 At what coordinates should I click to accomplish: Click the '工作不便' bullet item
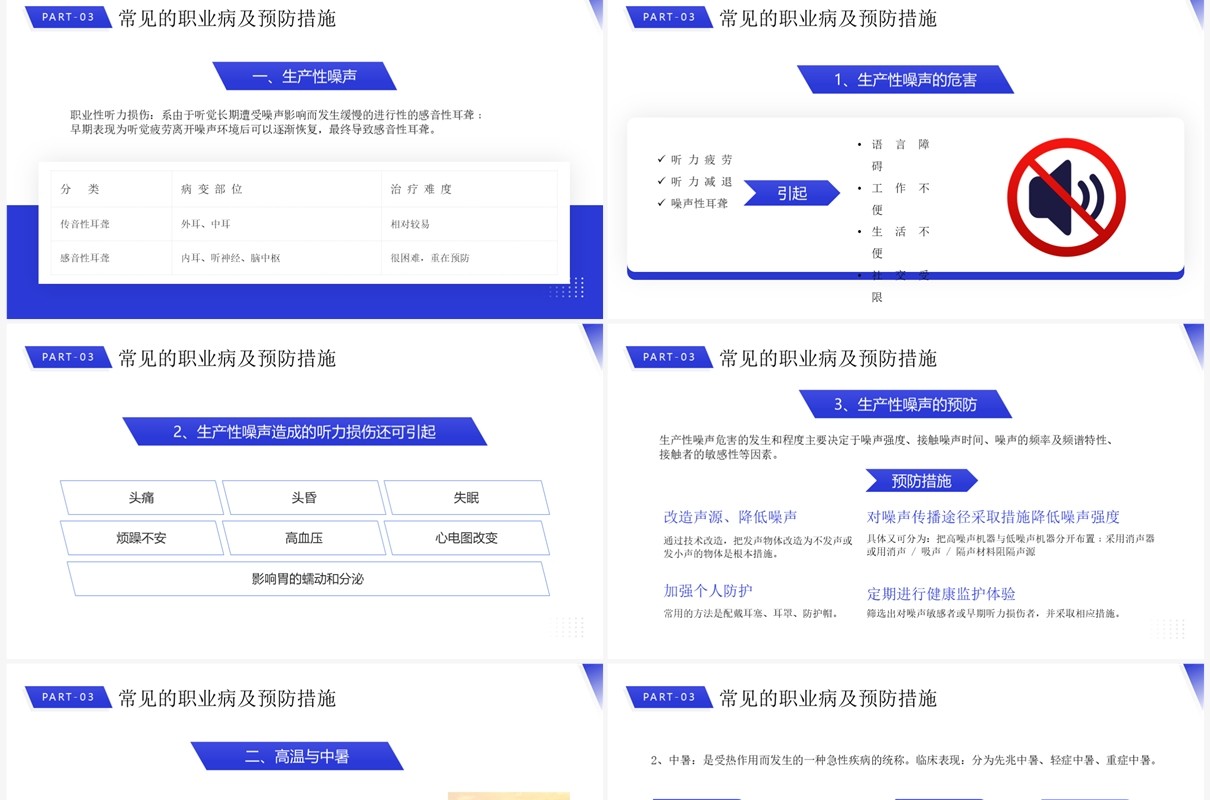click(x=895, y=199)
